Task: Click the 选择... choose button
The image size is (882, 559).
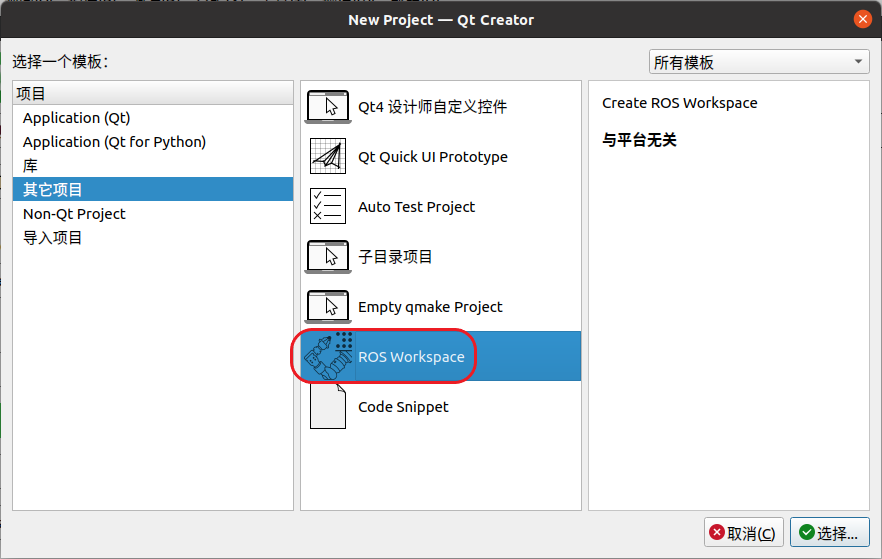Action: click(x=830, y=533)
